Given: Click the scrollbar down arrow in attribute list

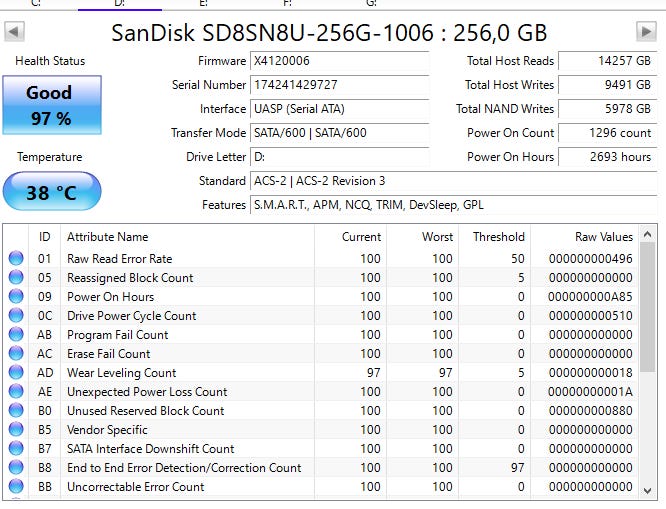Looking at the screenshot, I should (647, 491).
